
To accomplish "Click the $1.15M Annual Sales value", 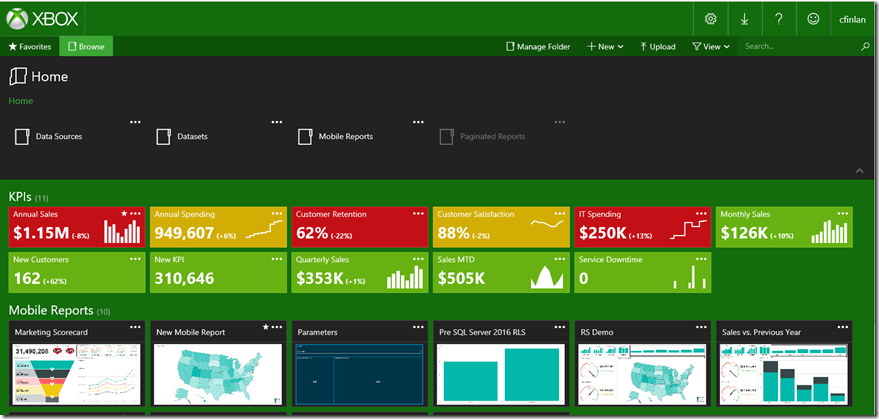I will click(40, 233).
